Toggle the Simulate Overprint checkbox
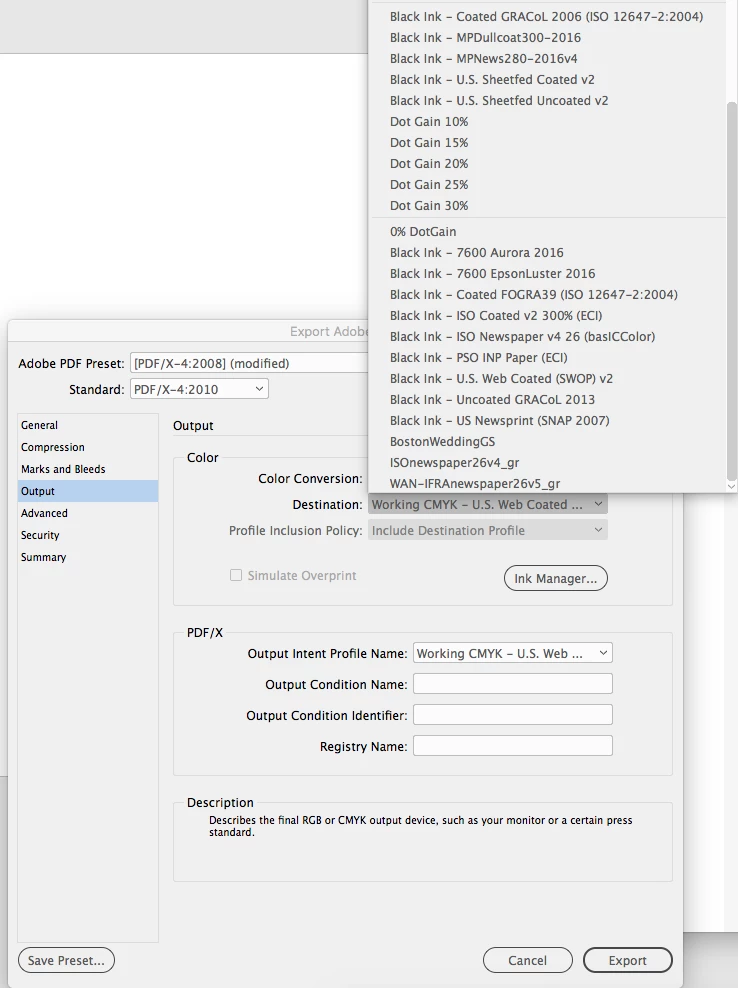 click(236, 575)
